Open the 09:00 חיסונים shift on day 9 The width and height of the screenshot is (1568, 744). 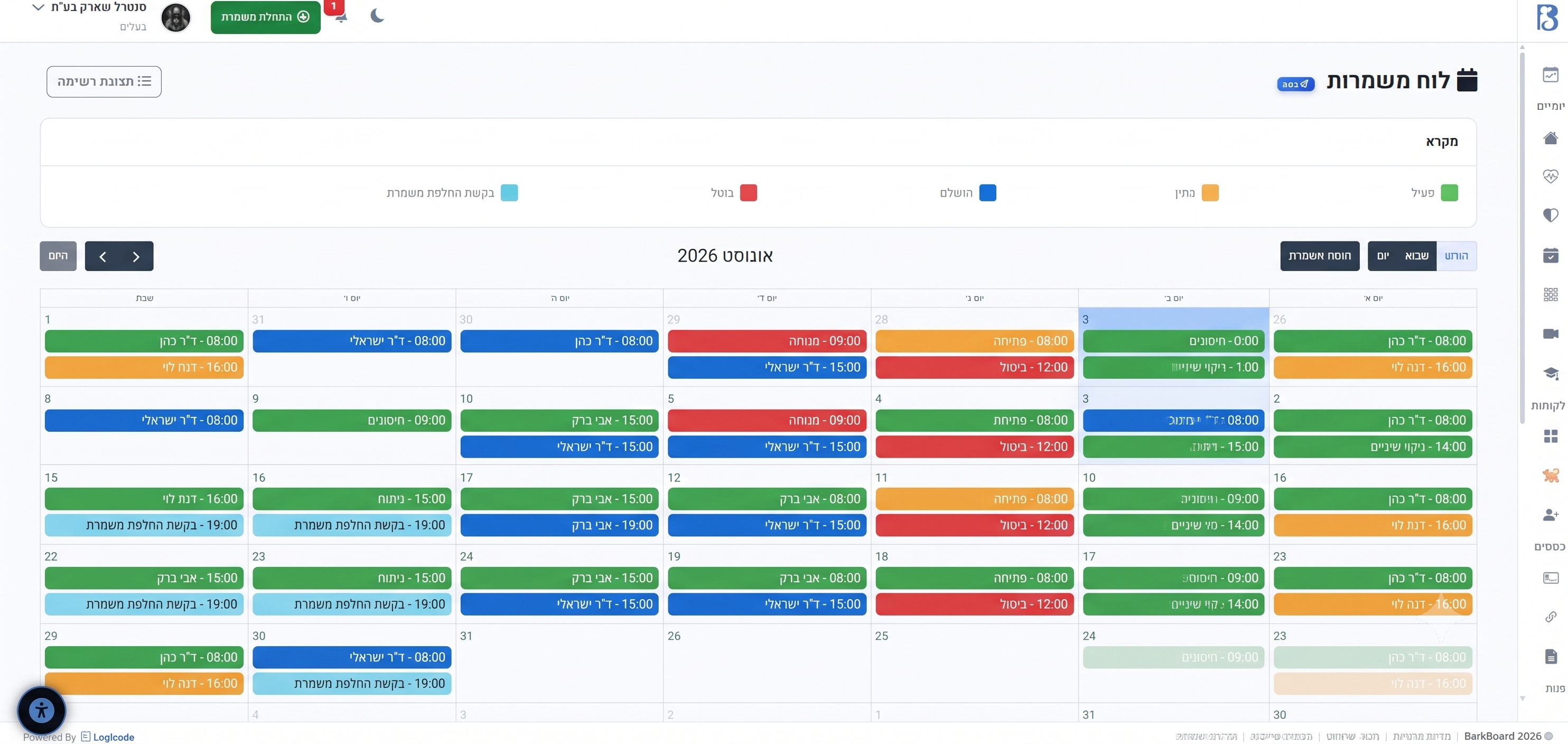click(x=352, y=420)
